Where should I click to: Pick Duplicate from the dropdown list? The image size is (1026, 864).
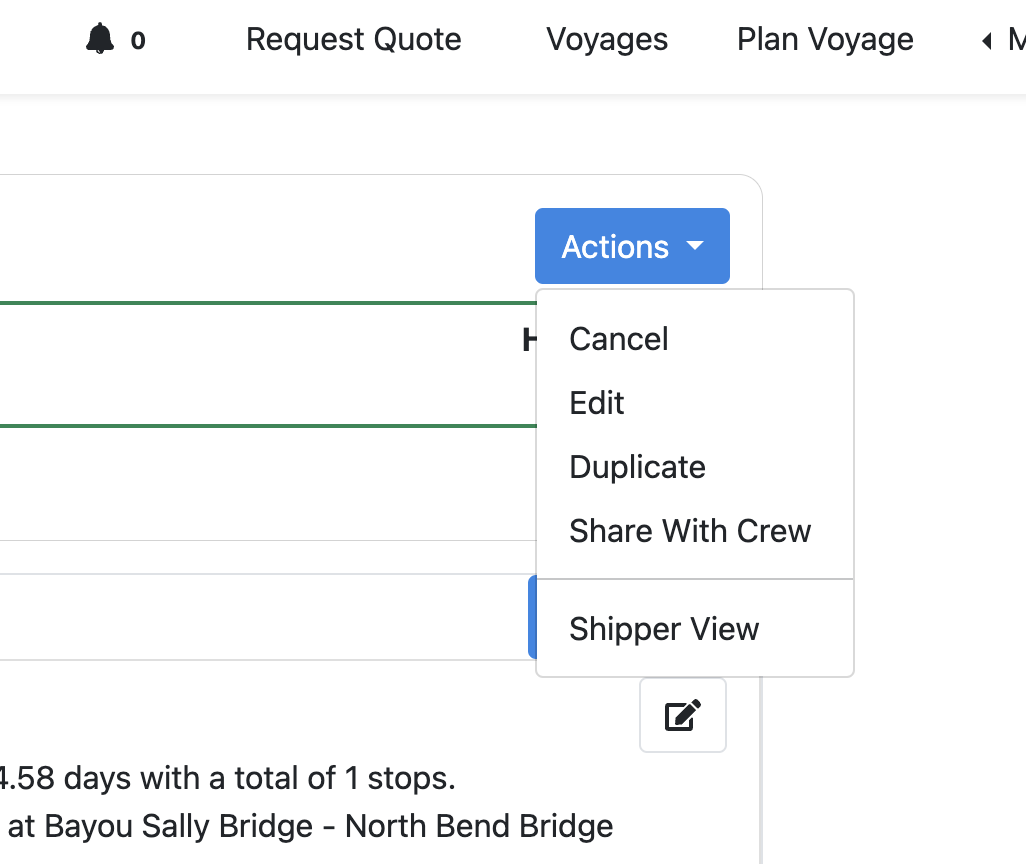point(637,467)
